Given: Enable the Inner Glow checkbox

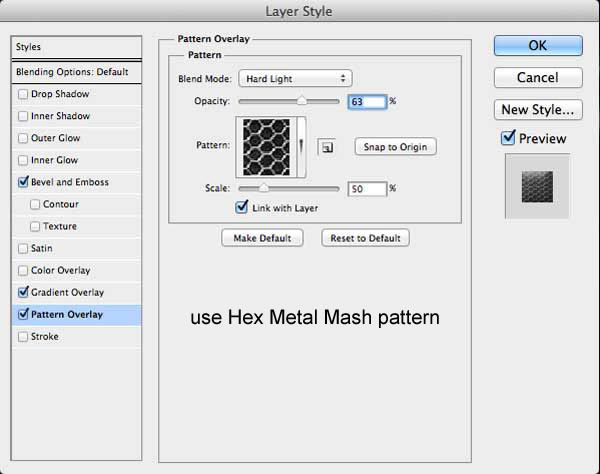Looking at the screenshot, I should pos(23,160).
